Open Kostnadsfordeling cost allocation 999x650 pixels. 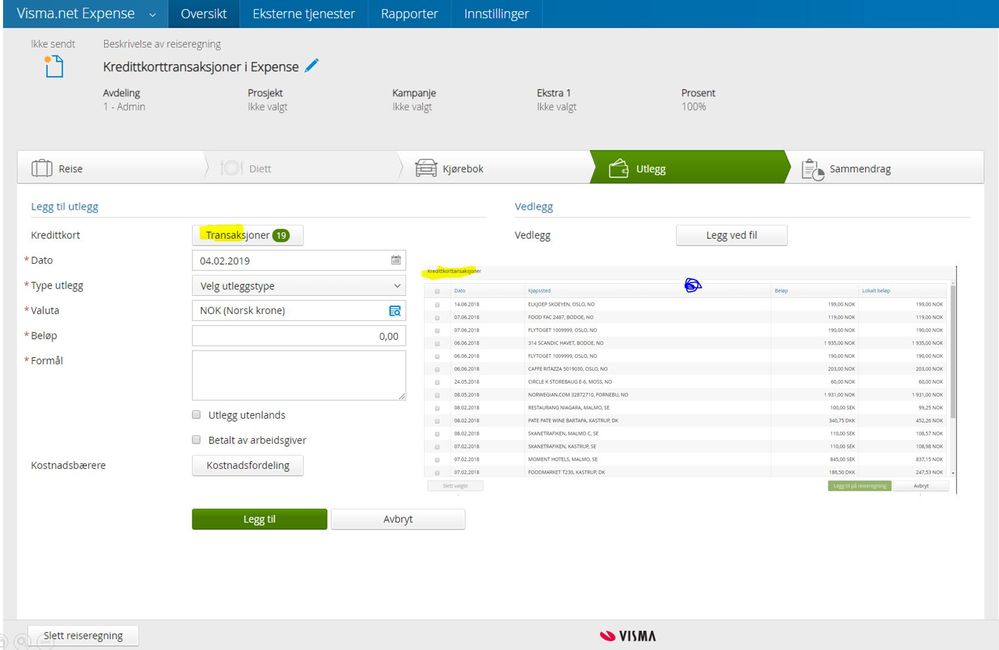click(248, 465)
